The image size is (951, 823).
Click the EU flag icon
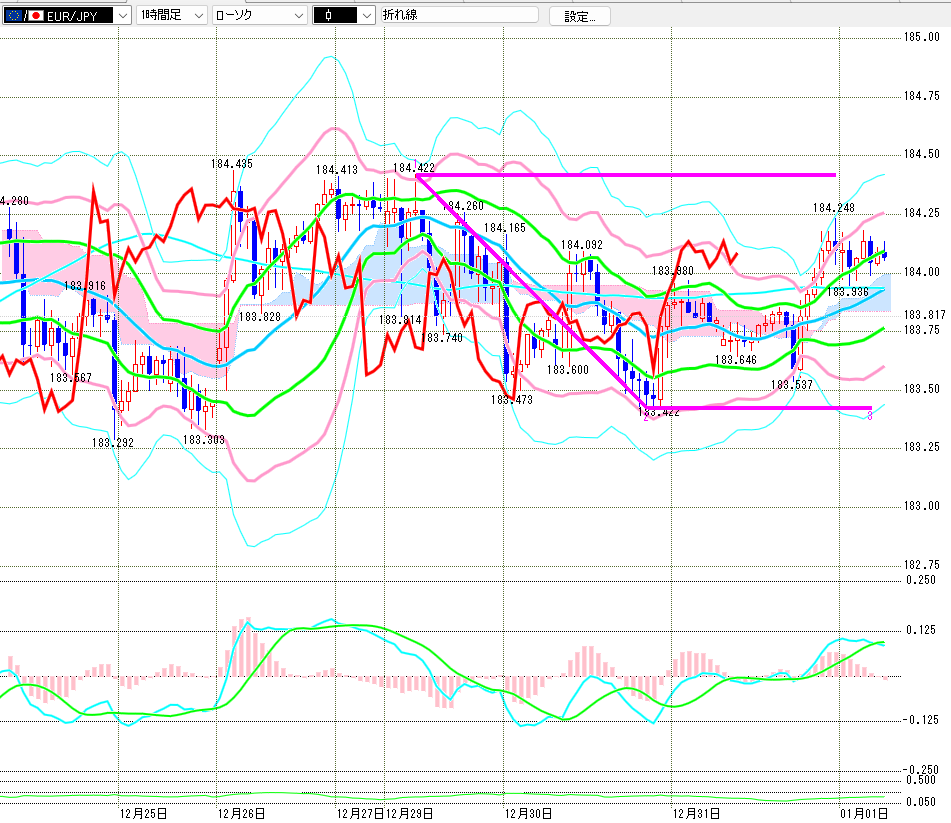tap(14, 16)
